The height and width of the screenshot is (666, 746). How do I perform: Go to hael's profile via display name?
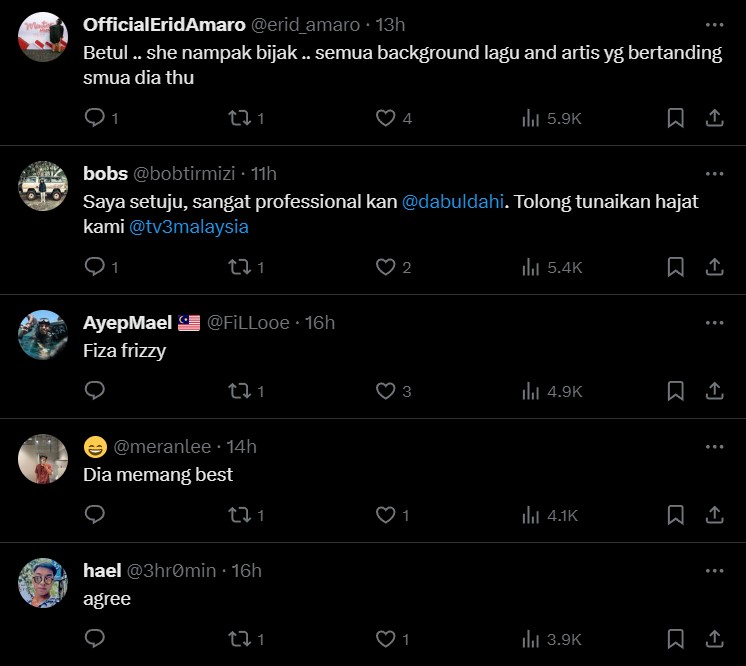pos(101,570)
